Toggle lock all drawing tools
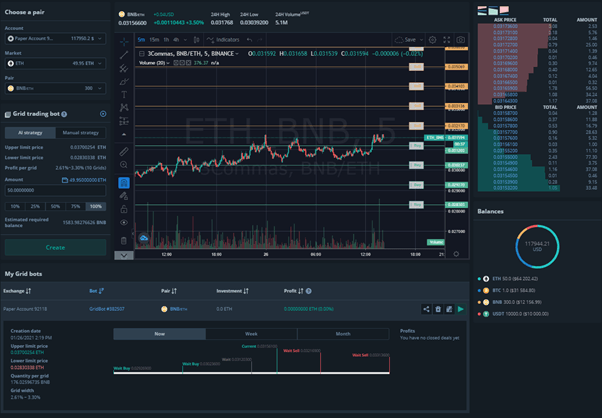 point(124,209)
